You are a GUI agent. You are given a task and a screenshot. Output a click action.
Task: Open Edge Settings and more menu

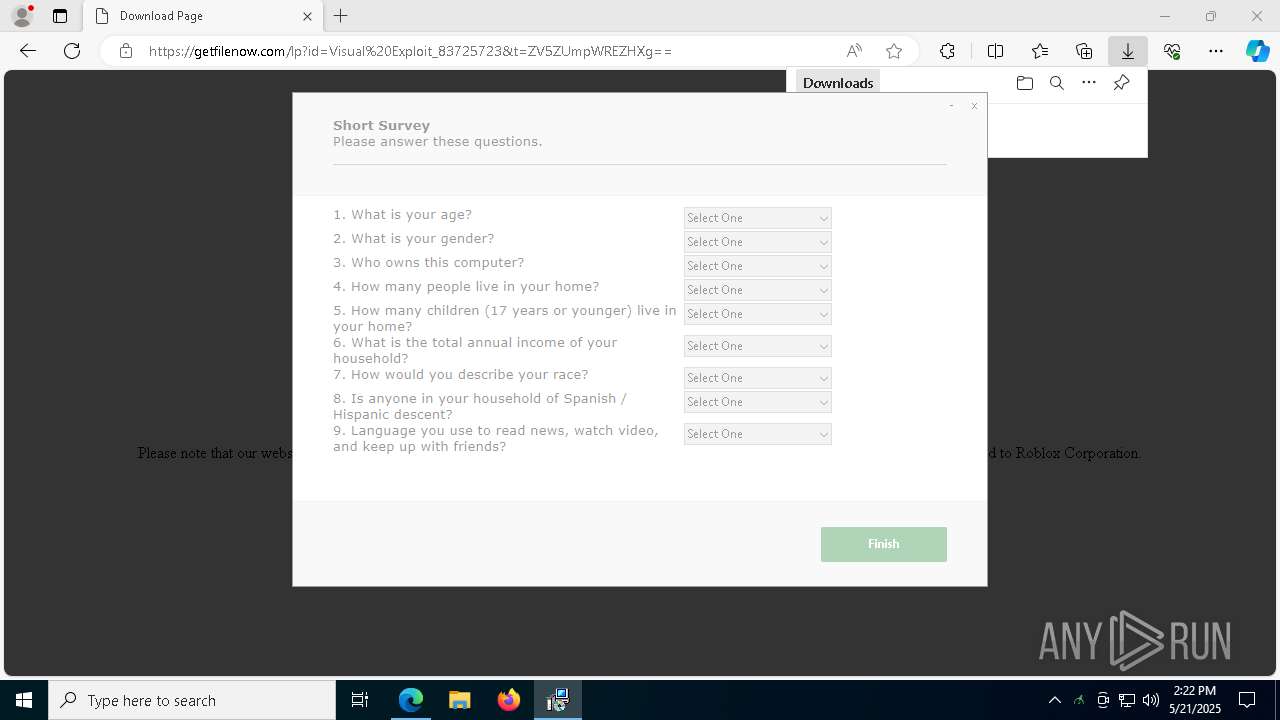click(1216, 51)
